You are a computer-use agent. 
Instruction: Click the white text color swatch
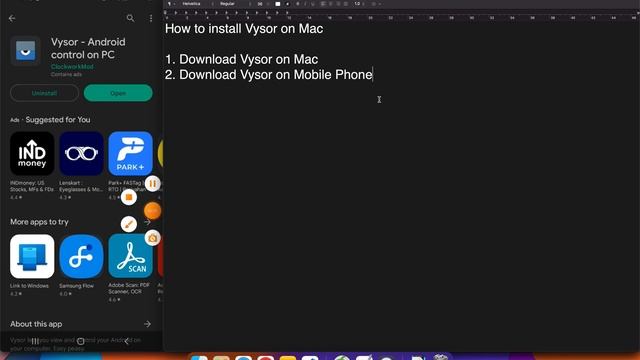coord(278,4)
